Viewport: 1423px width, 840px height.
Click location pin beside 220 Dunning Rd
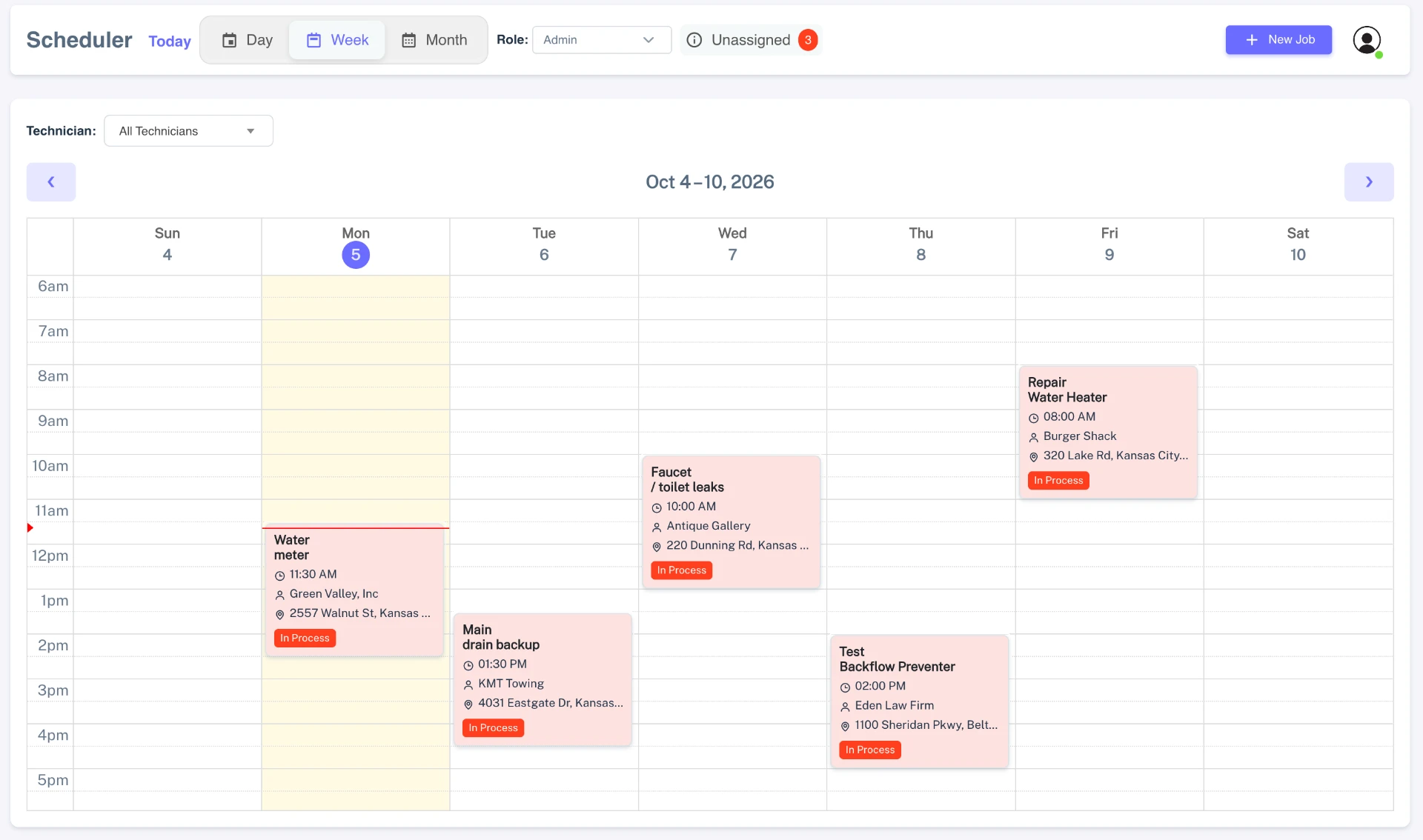coord(656,546)
